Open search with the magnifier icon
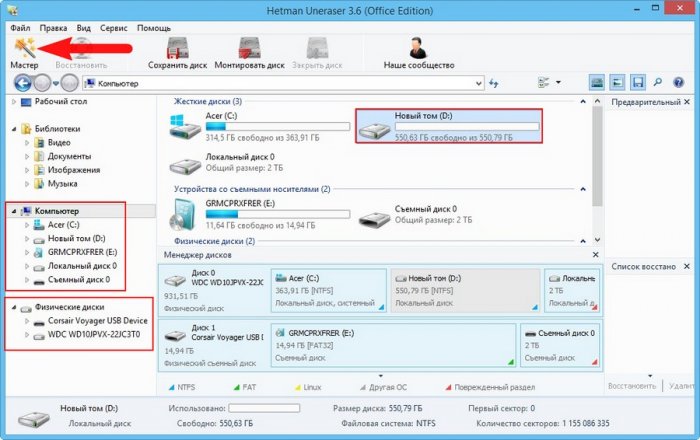 (658, 83)
